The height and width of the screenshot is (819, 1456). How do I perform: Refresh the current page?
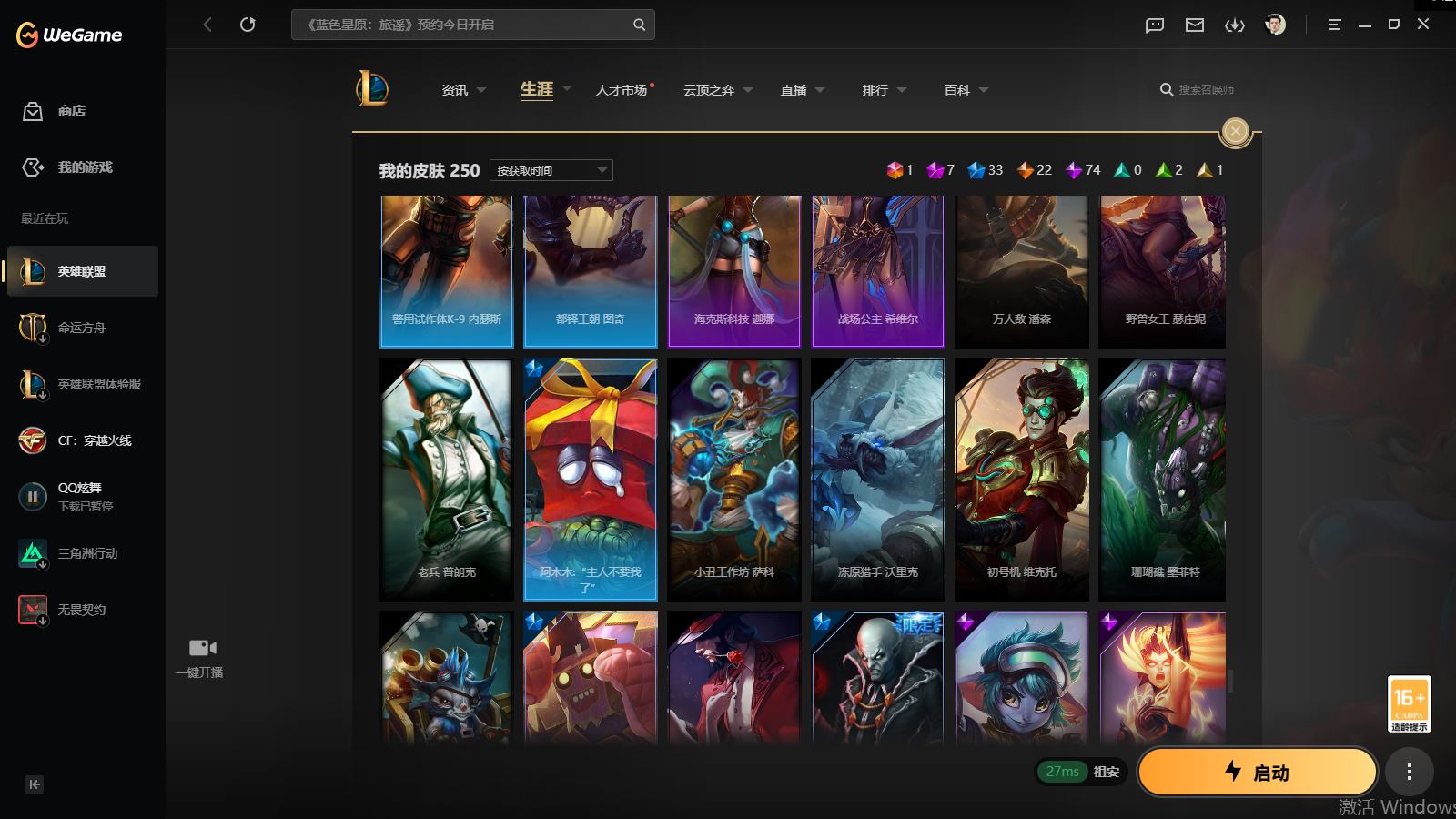248,25
